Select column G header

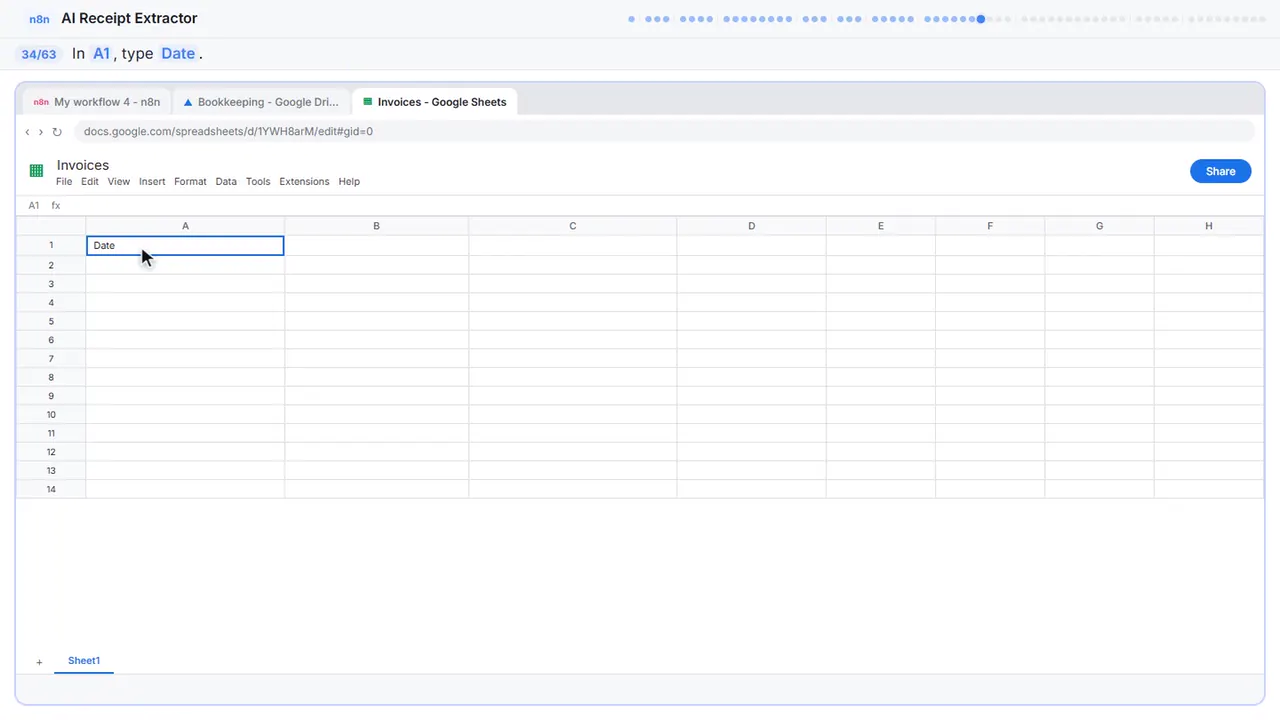[1099, 226]
